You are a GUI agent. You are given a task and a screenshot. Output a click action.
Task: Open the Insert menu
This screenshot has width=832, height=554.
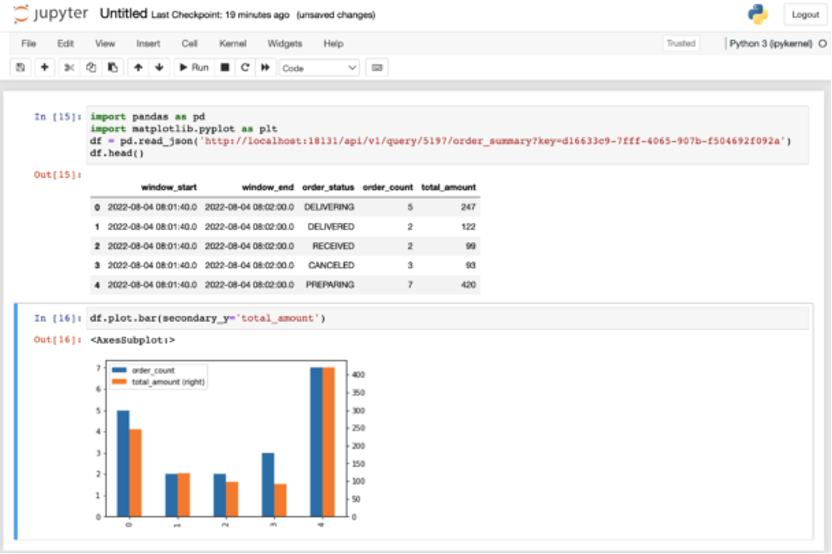(x=148, y=44)
